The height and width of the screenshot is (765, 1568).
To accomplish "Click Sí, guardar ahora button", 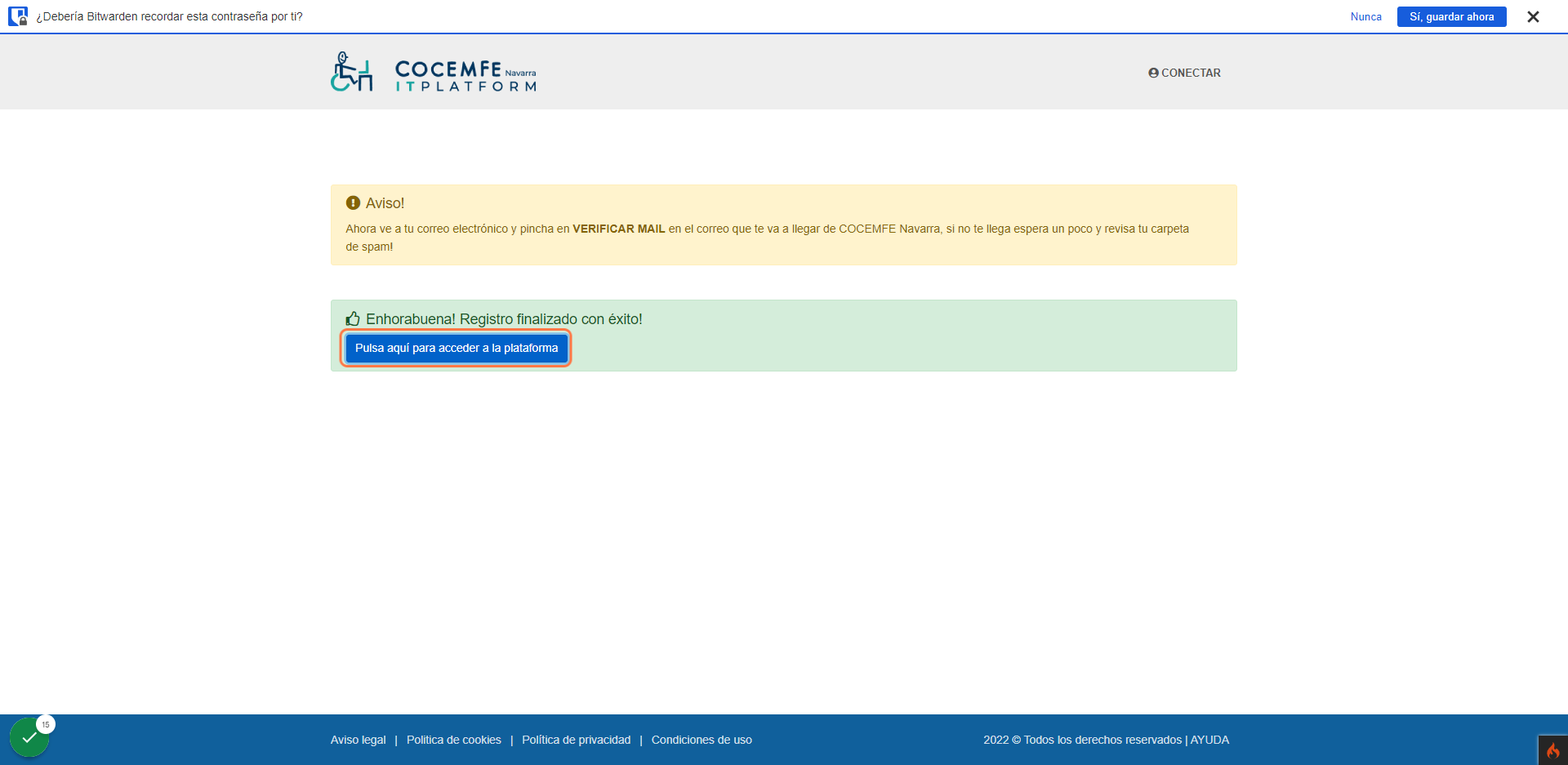I will click(x=1451, y=16).
